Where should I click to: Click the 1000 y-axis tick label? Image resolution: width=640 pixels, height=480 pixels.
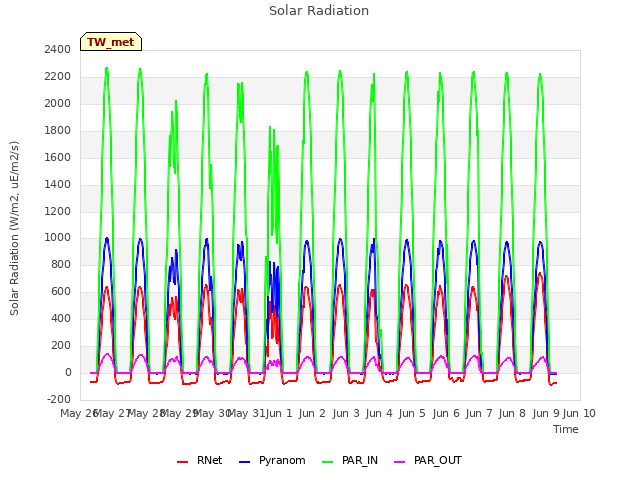(x=58, y=238)
